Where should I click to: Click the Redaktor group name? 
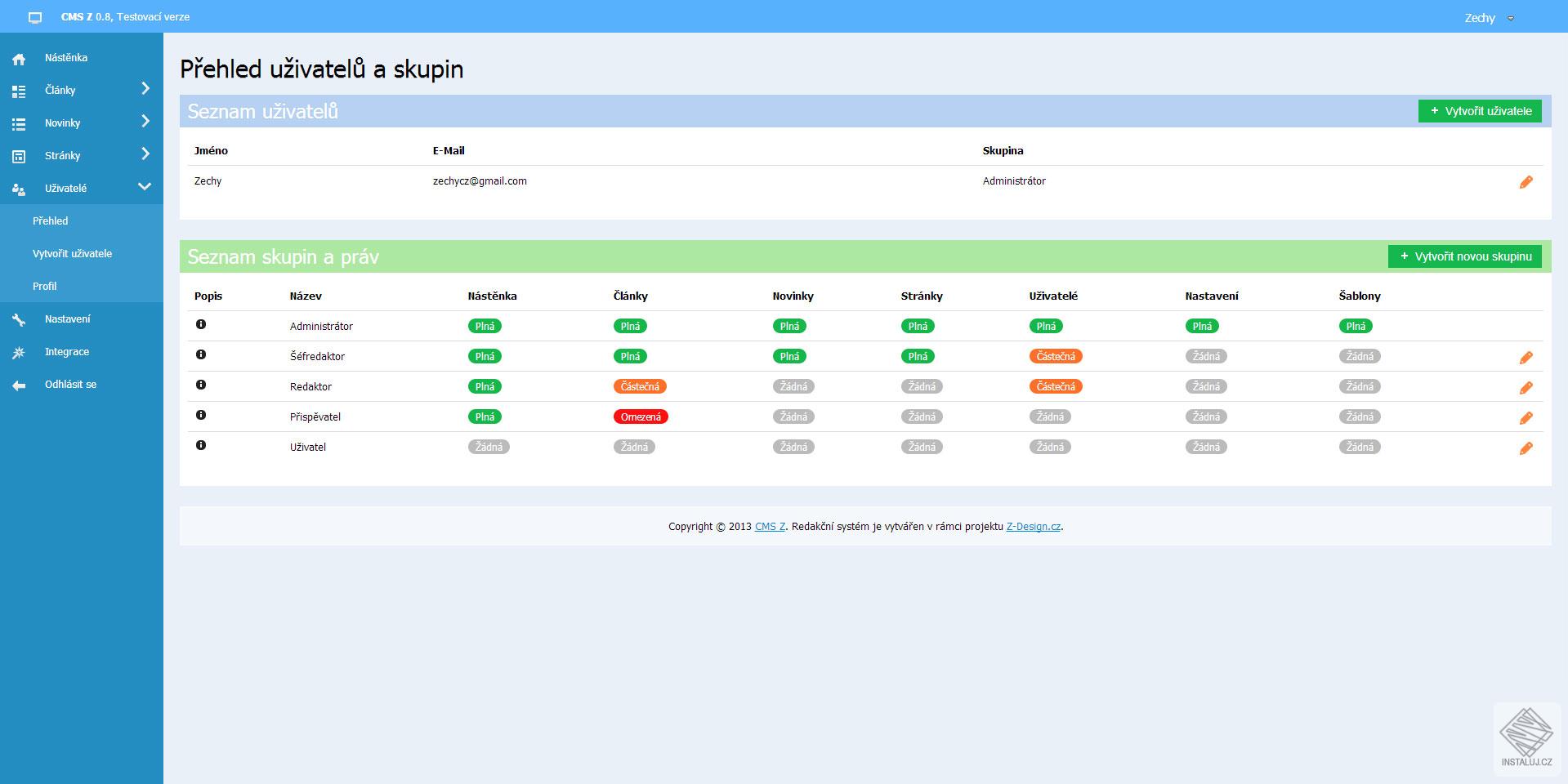[x=310, y=387]
